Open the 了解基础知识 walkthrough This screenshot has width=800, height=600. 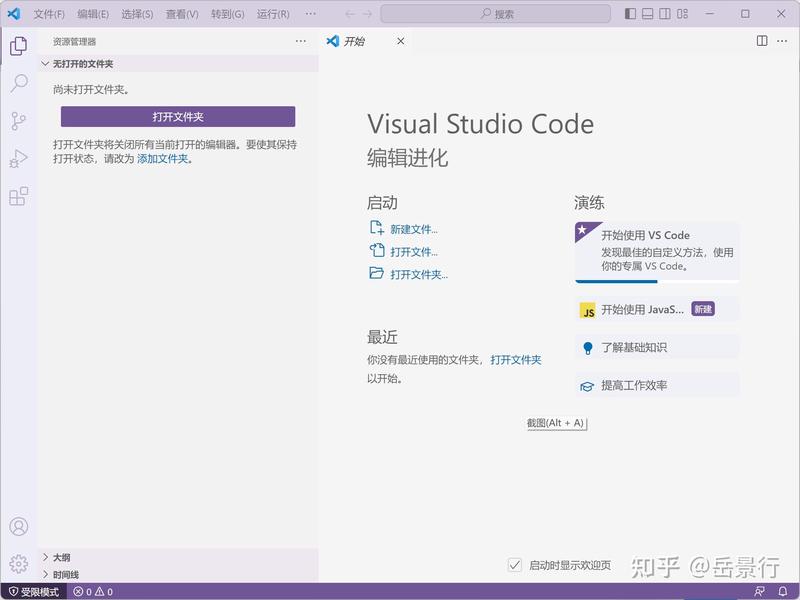pyautogui.click(x=657, y=347)
